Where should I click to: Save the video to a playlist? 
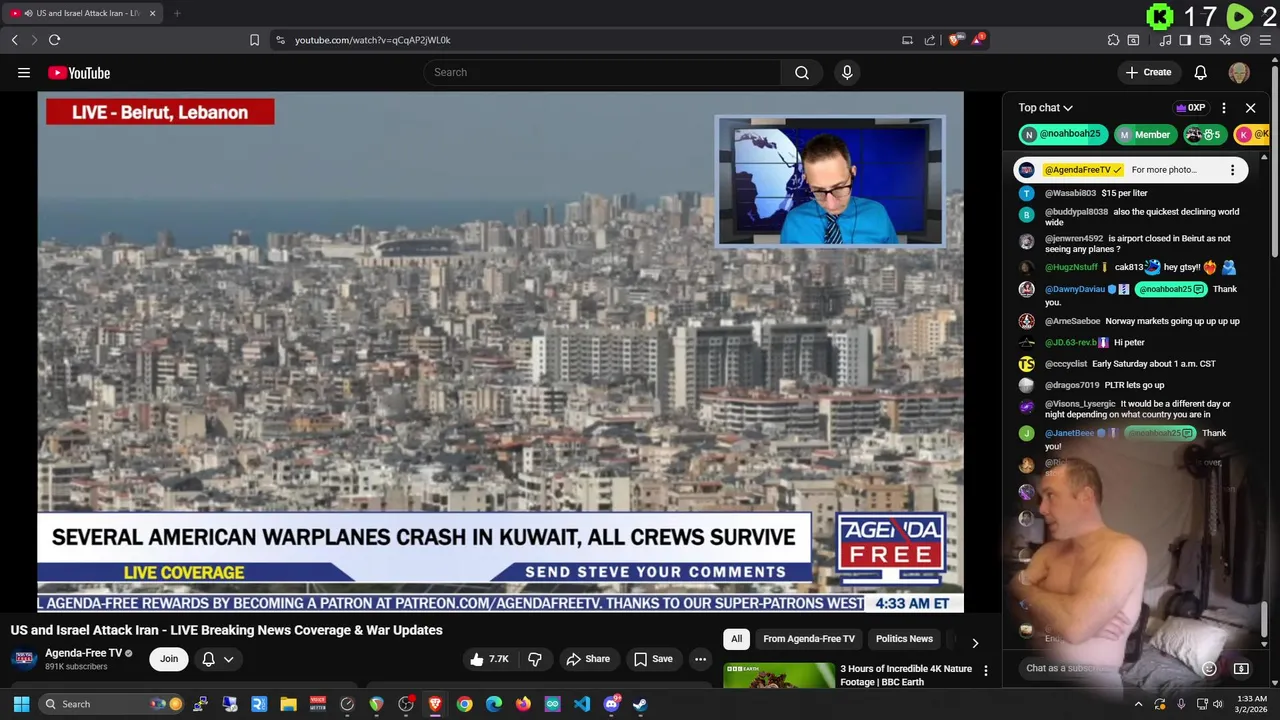click(x=653, y=659)
